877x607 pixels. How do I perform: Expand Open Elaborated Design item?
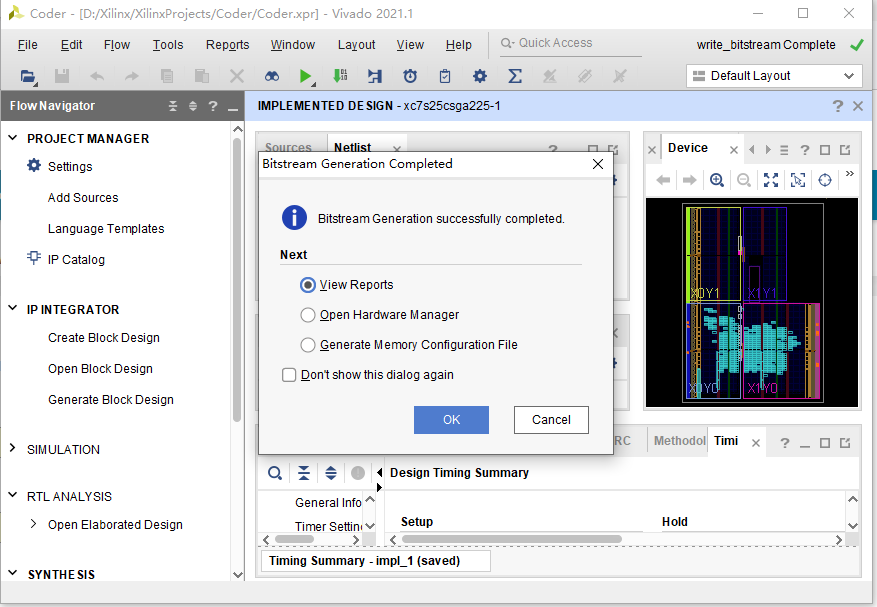(x=33, y=524)
